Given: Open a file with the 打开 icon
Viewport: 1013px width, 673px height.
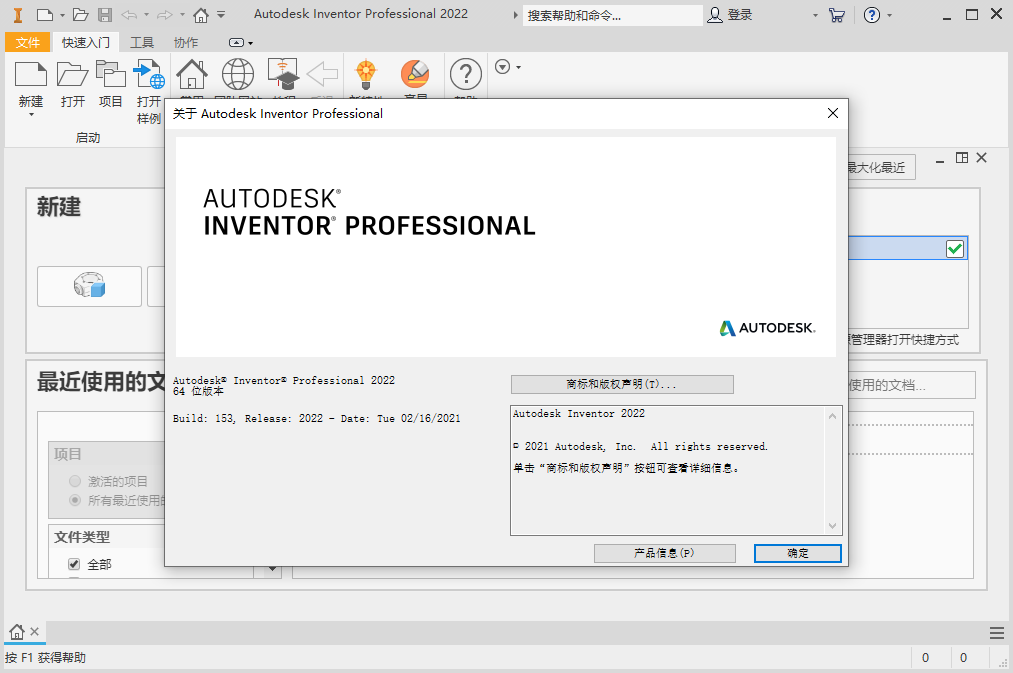Looking at the screenshot, I should click(71, 74).
